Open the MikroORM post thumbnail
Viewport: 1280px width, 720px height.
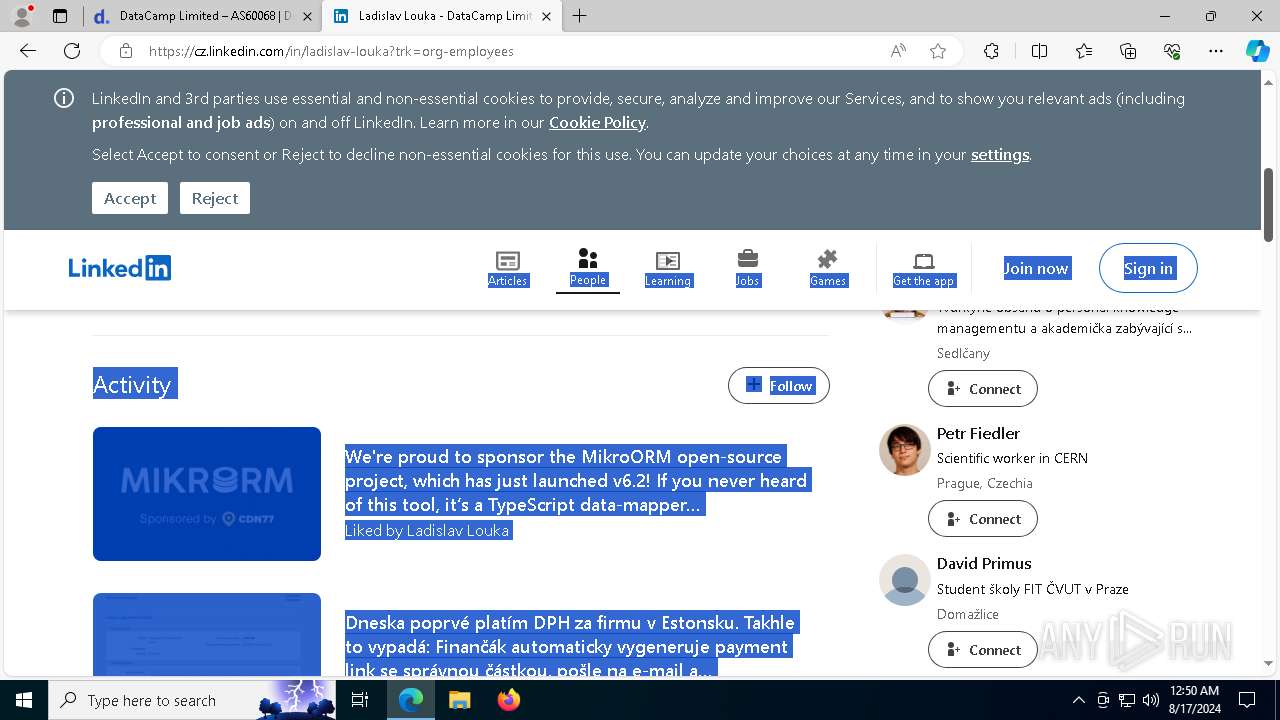tap(207, 494)
